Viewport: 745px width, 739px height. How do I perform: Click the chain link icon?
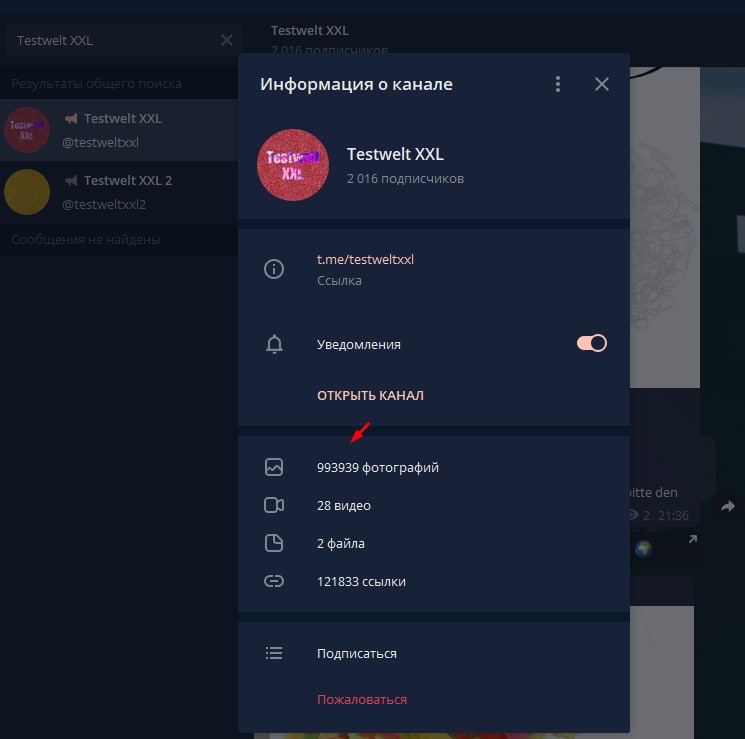274,581
